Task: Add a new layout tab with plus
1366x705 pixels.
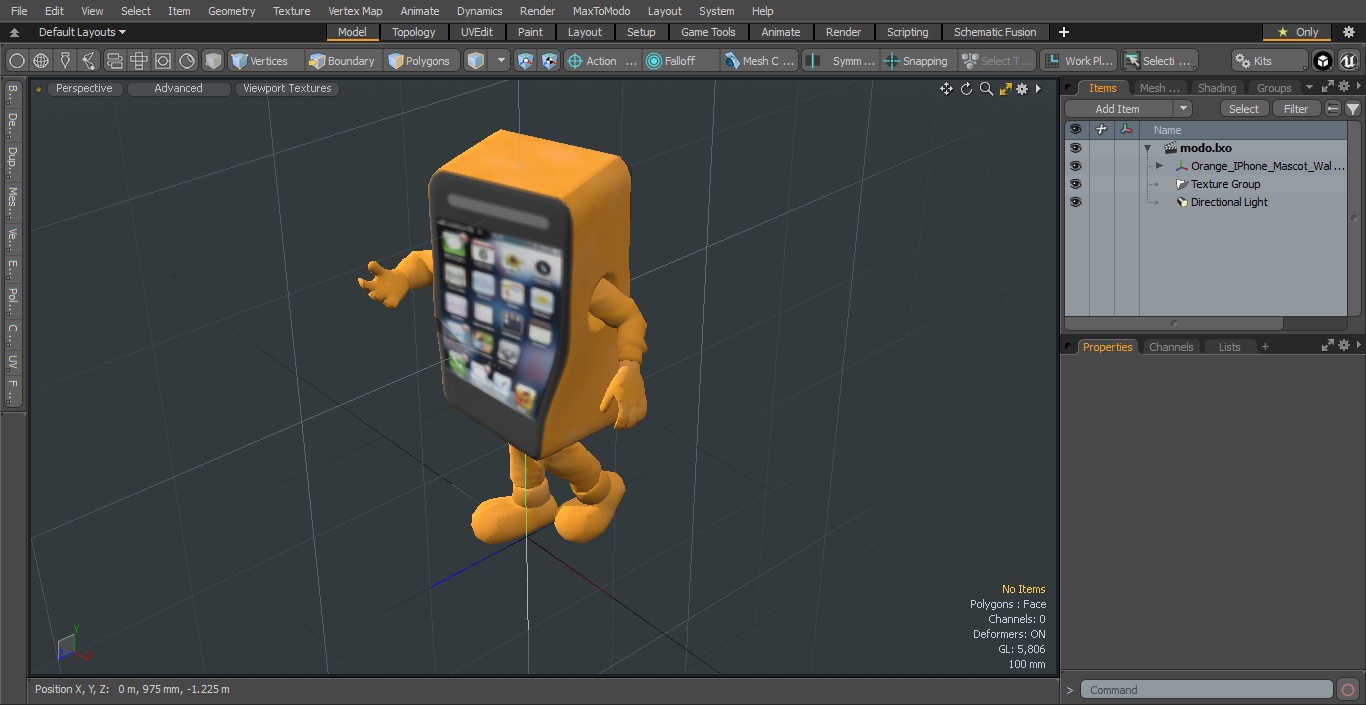Action: pyautogui.click(x=1063, y=32)
